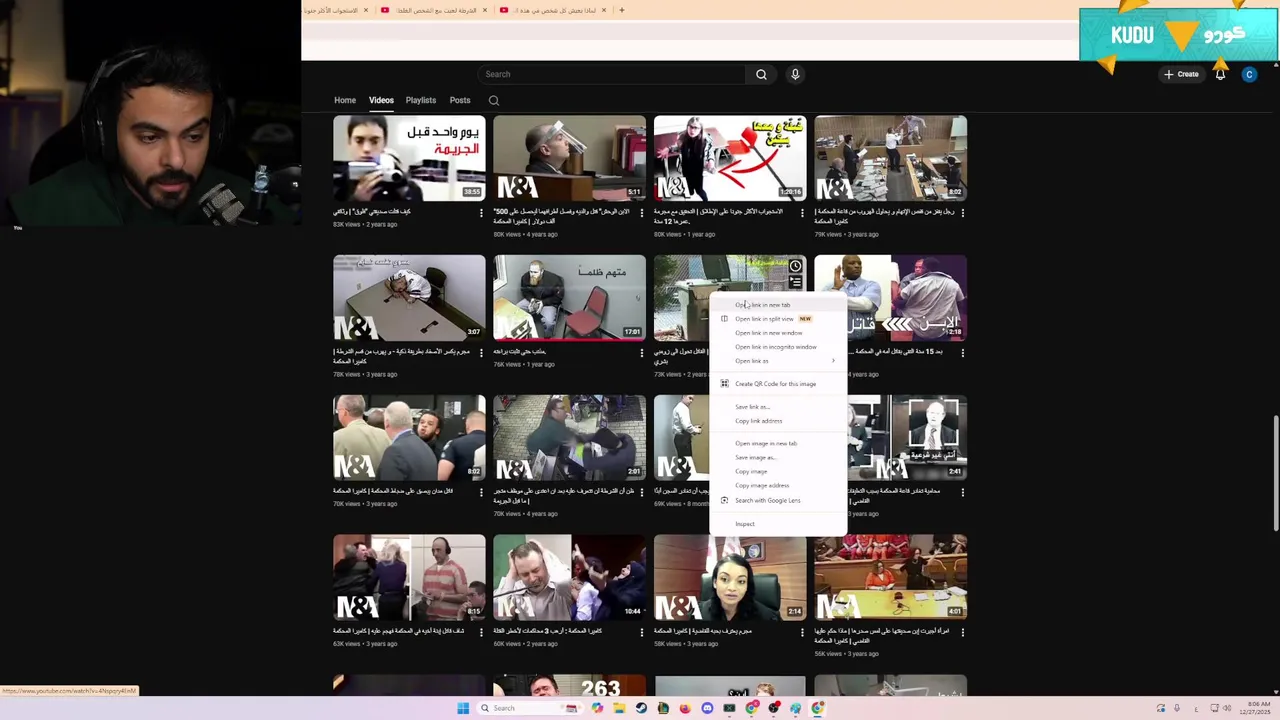Screen dimensions: 1280x720
Task: Open Windows Start menu
Action: (x=463, y=708)
